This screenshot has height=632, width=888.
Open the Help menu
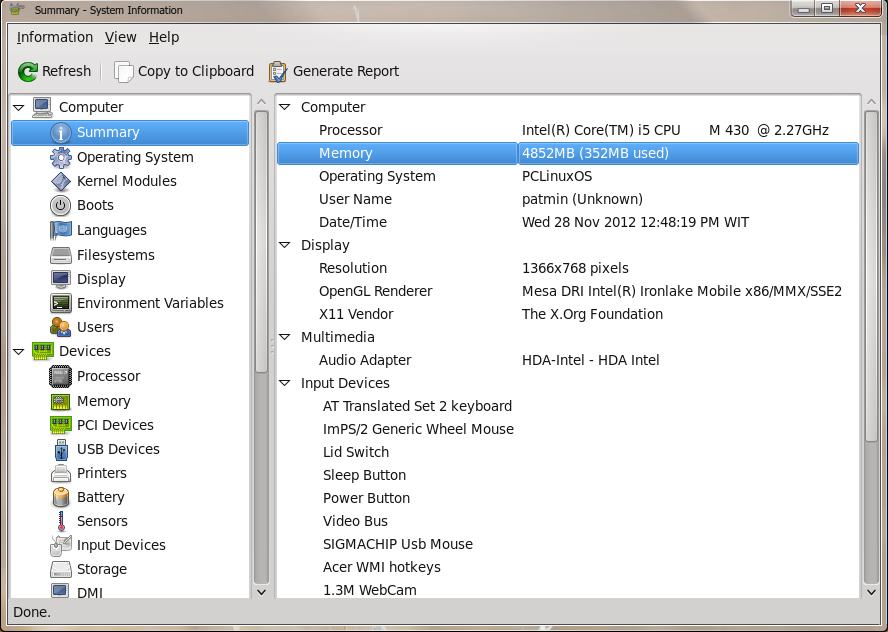(164, 37)
